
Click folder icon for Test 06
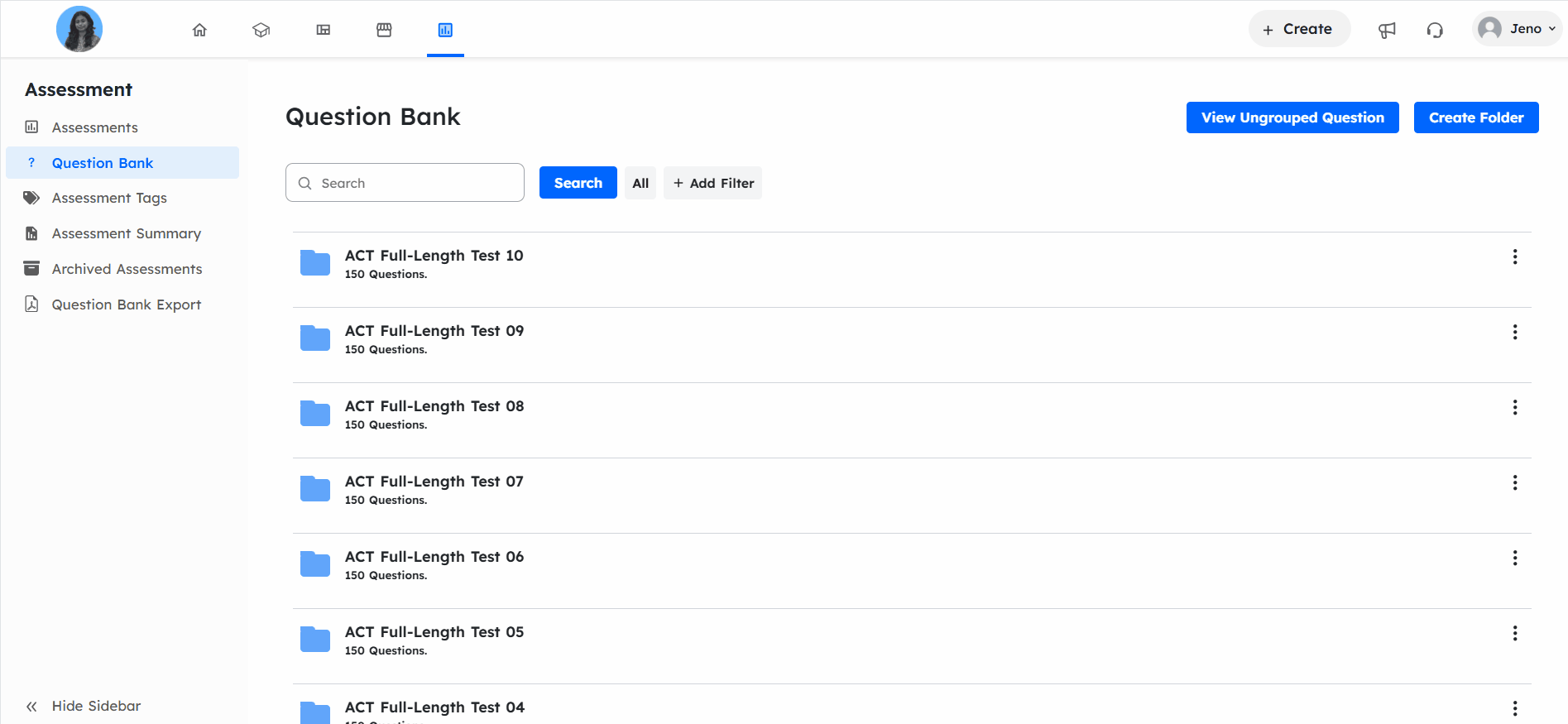(315, 563)
